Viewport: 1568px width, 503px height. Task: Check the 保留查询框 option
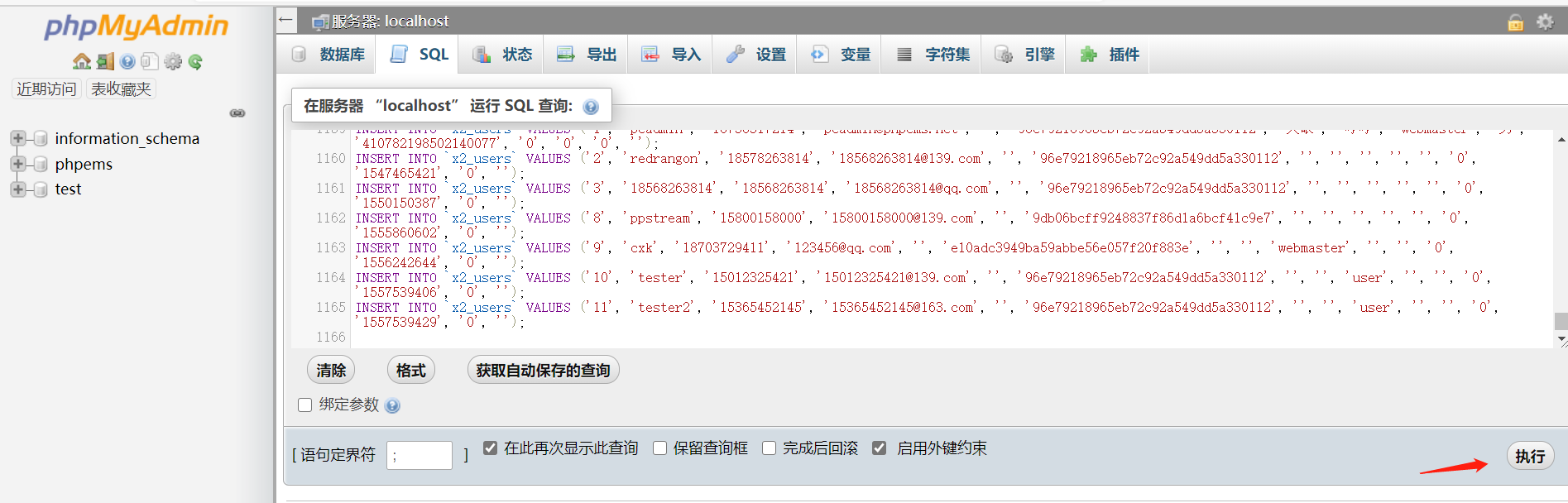[659, 448]
